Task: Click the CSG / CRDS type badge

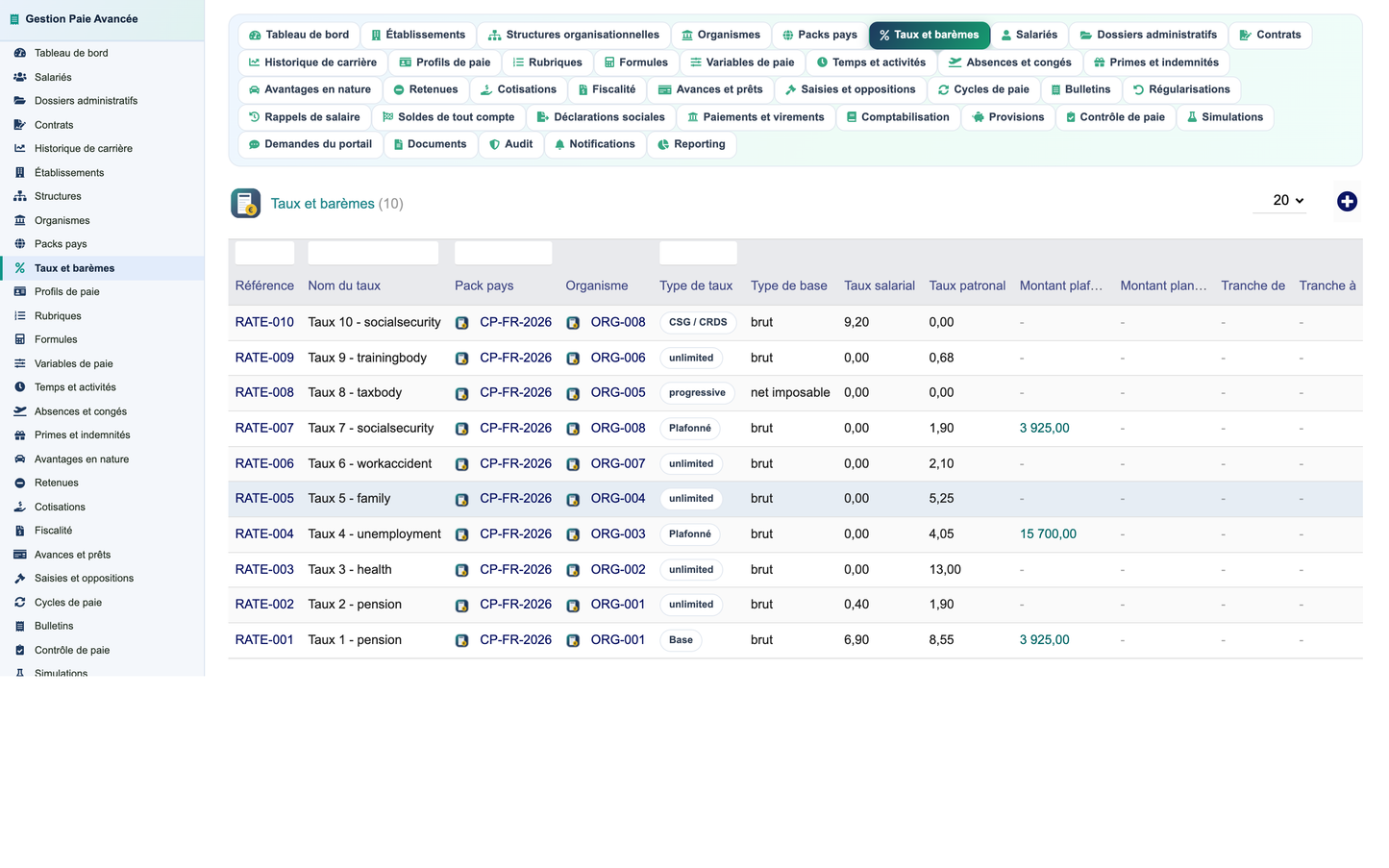Action: [x=698, y=322]
